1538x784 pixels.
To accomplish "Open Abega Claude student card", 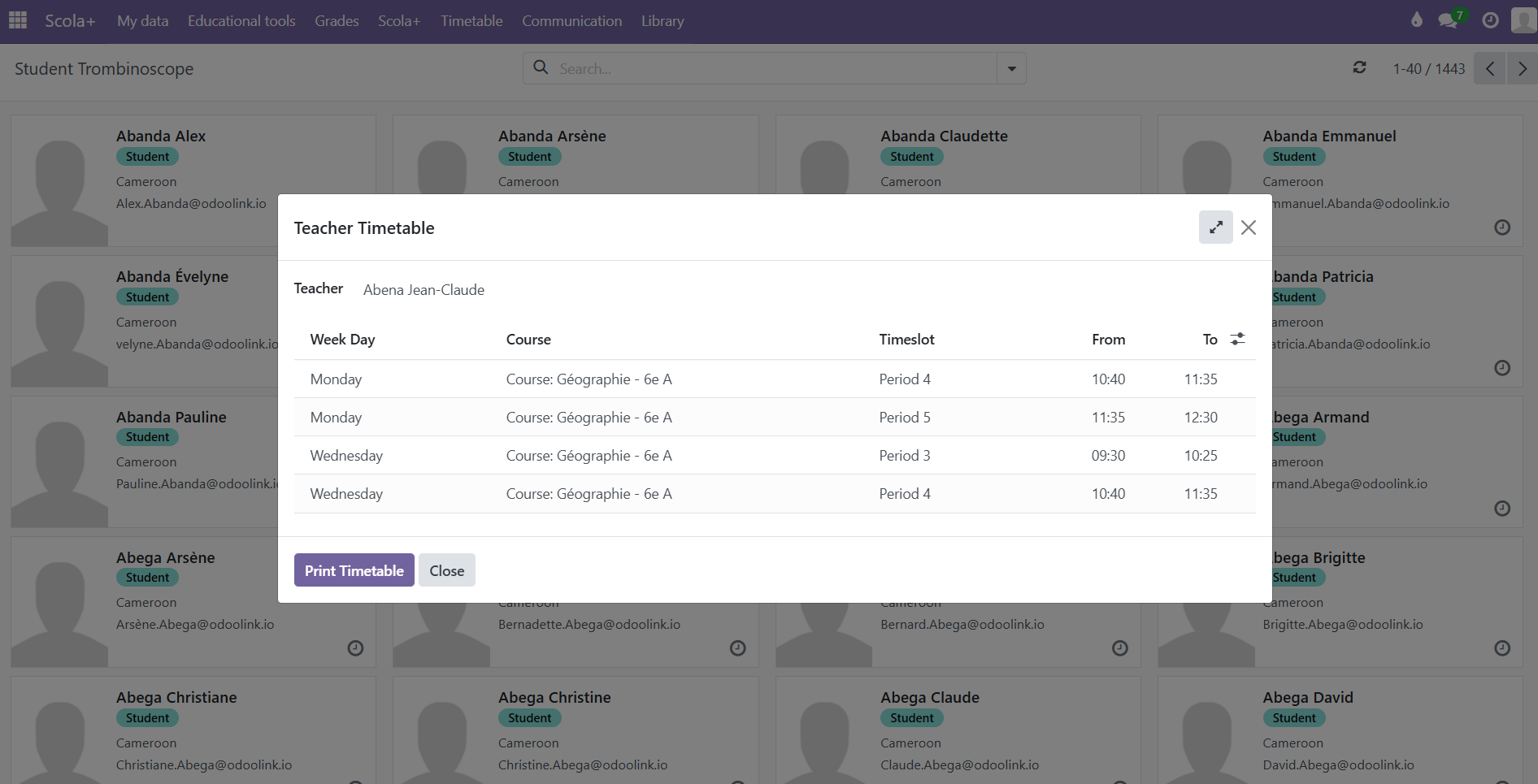I will 958,730.
